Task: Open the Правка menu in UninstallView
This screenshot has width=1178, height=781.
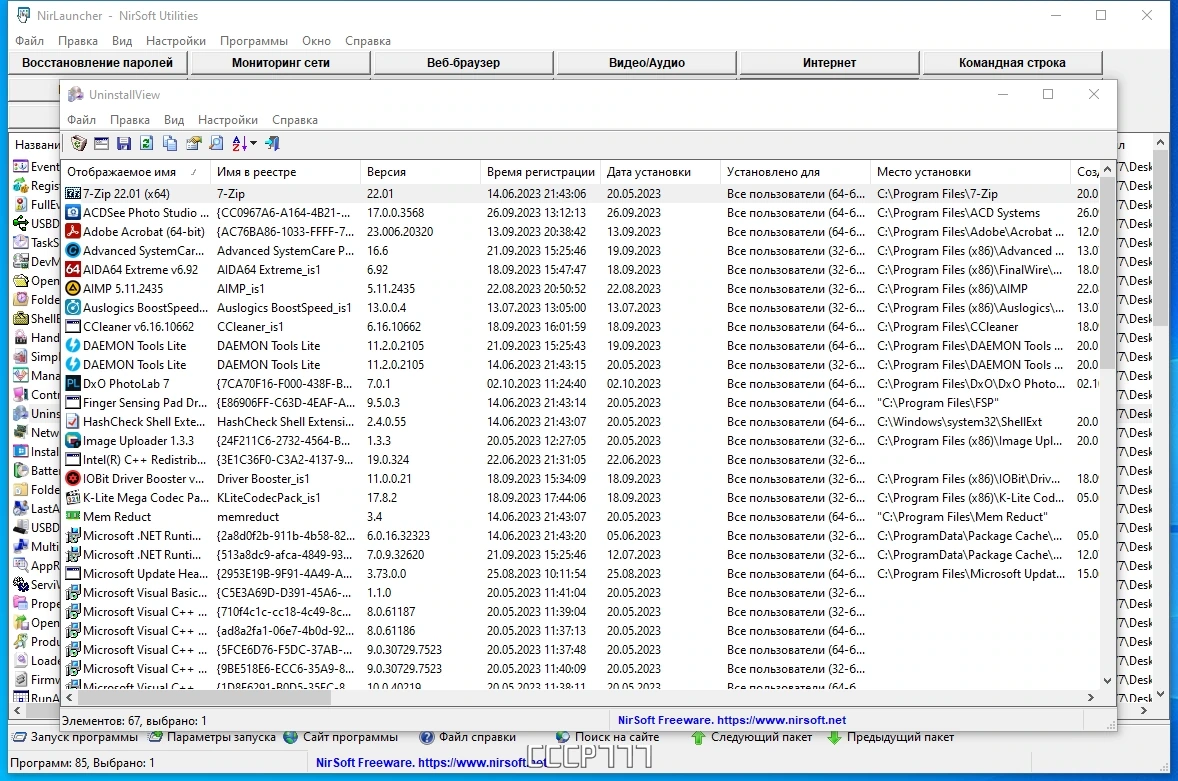Action: coord(129,119)
